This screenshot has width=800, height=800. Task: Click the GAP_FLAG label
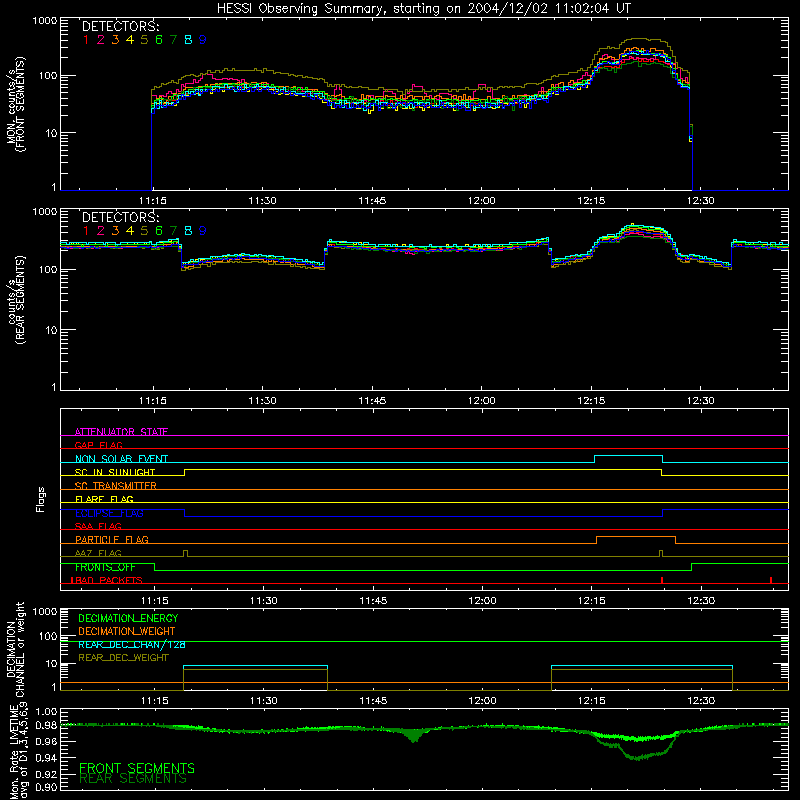point(98,445)
